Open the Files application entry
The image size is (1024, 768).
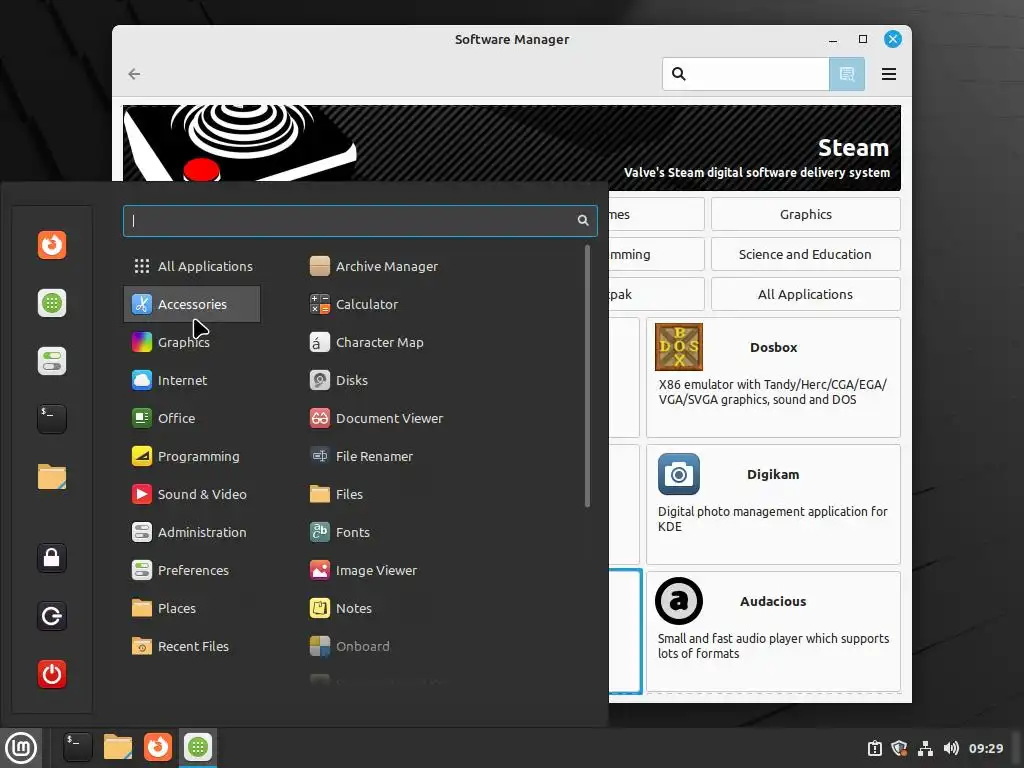click(x=336, y=494)
